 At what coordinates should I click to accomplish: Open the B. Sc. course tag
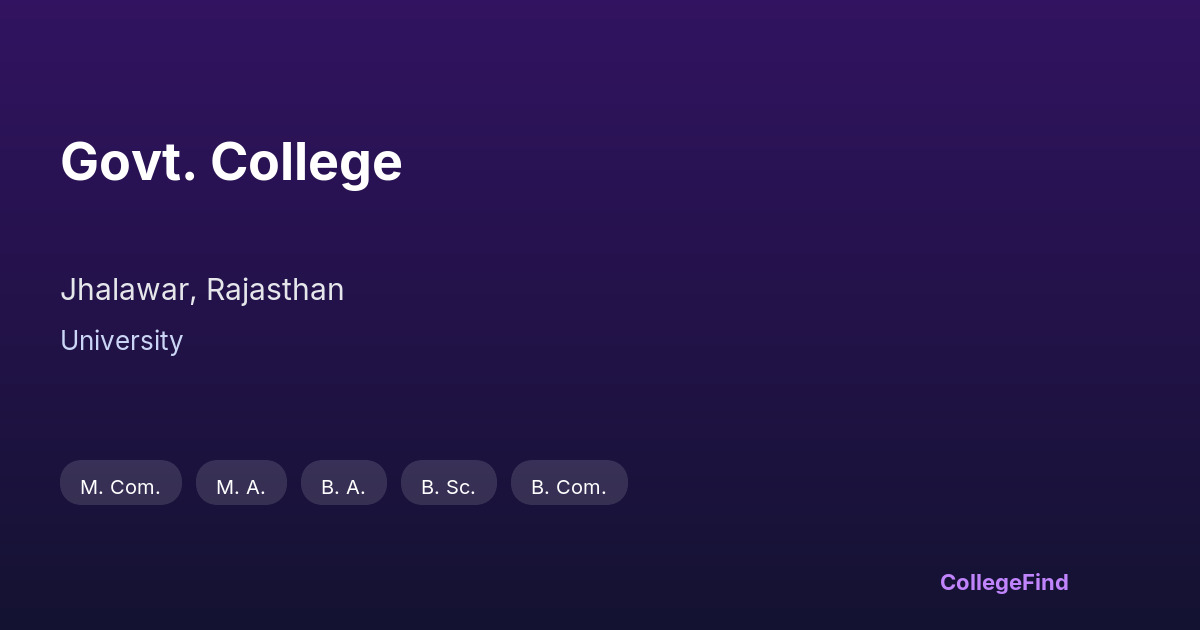448,484
